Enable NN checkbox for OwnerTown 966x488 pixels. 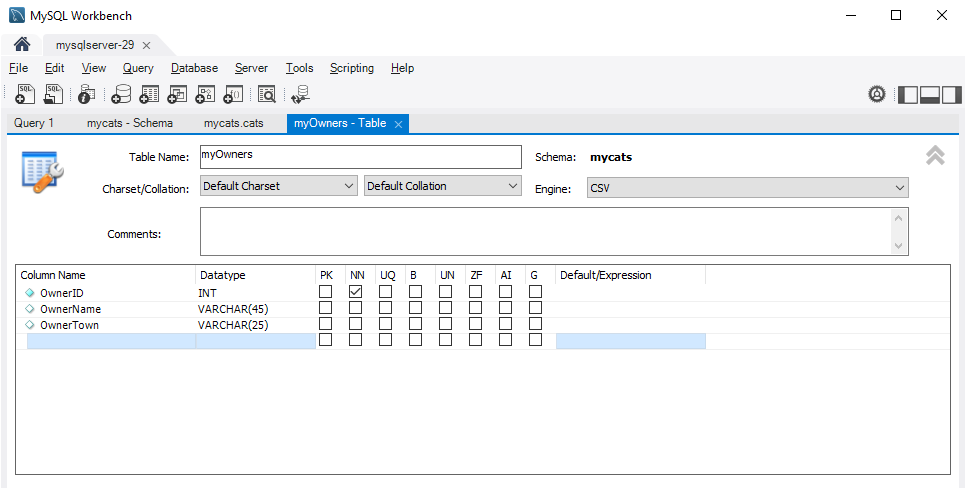355,323
